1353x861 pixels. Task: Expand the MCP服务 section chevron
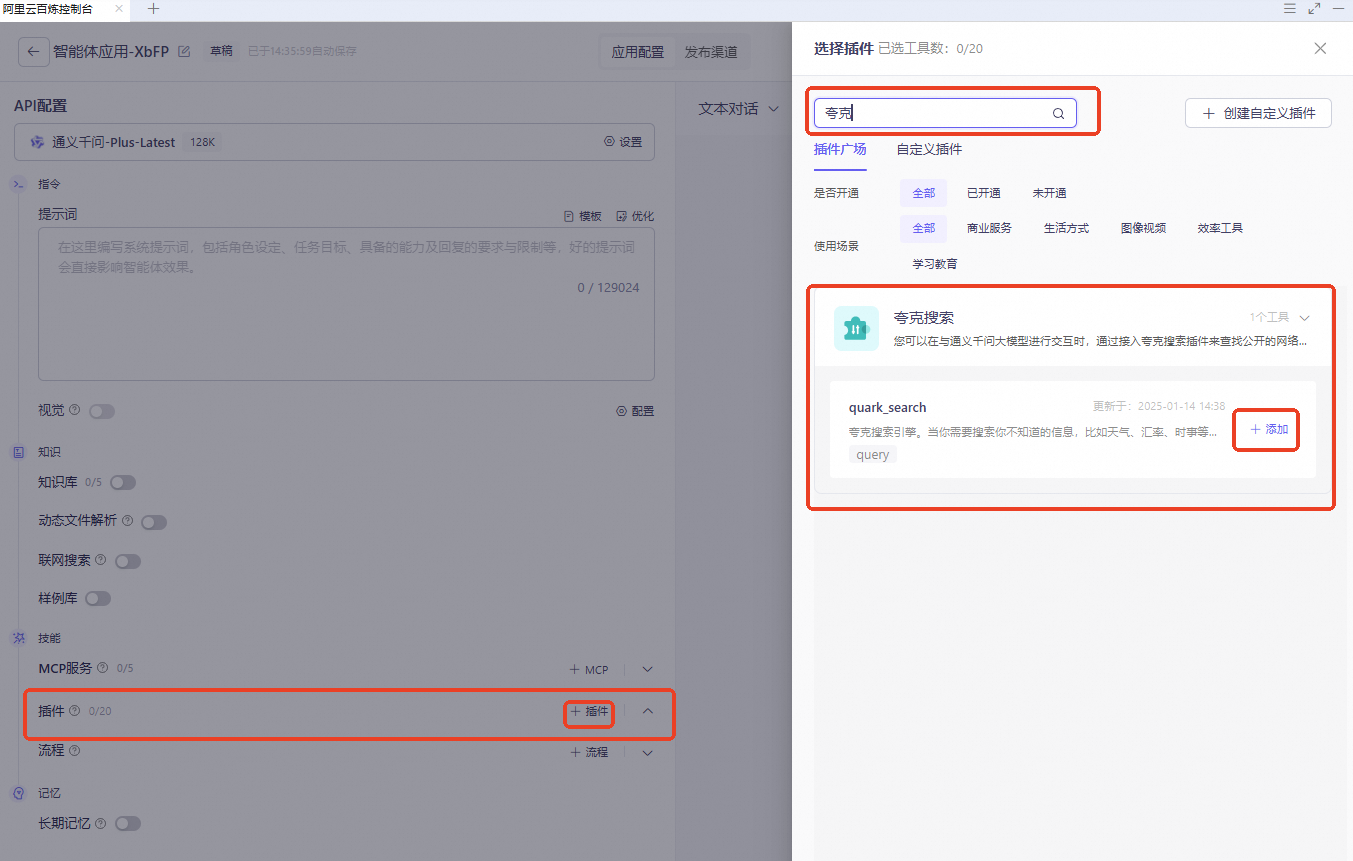[x=647, y=669]
